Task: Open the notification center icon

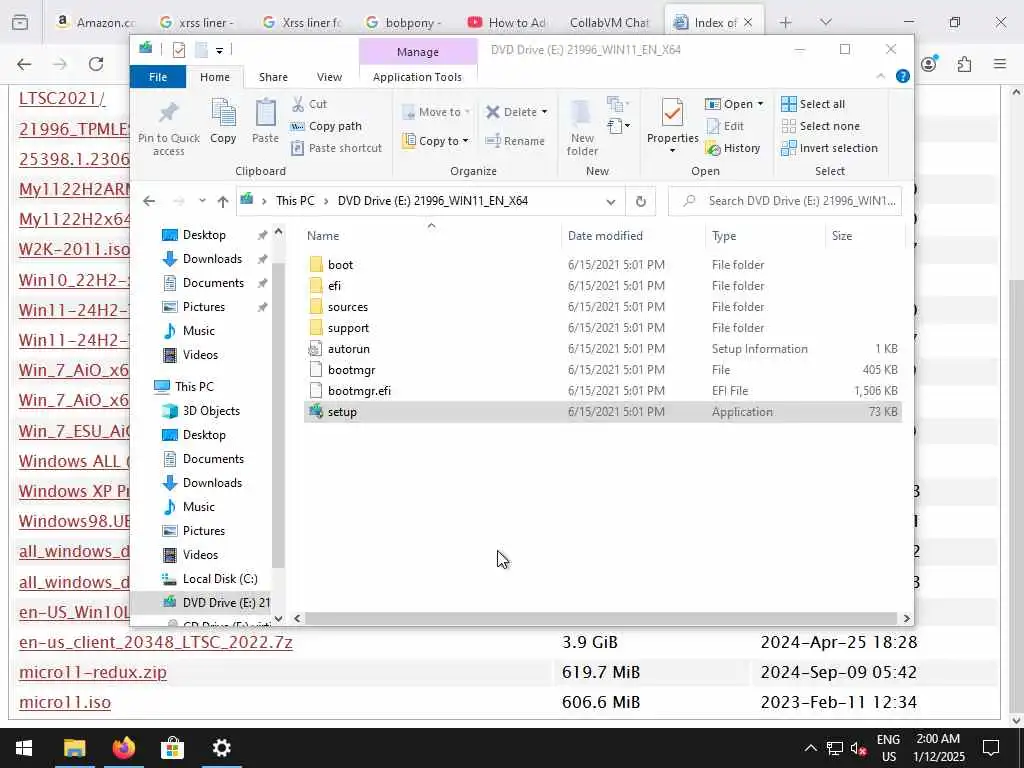Action: coord(991,748)
